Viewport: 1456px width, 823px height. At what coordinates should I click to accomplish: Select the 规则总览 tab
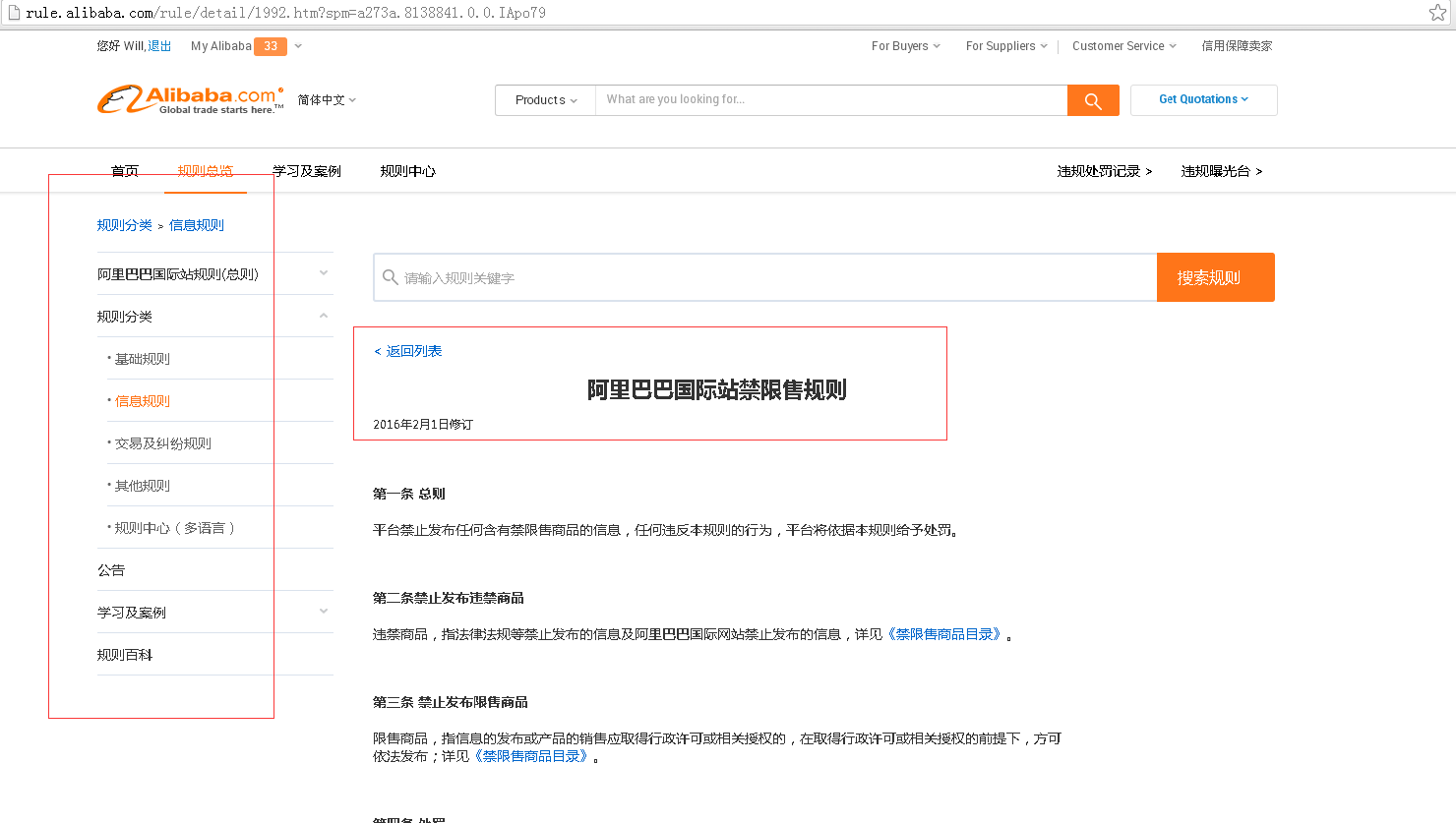pos(206,171)
